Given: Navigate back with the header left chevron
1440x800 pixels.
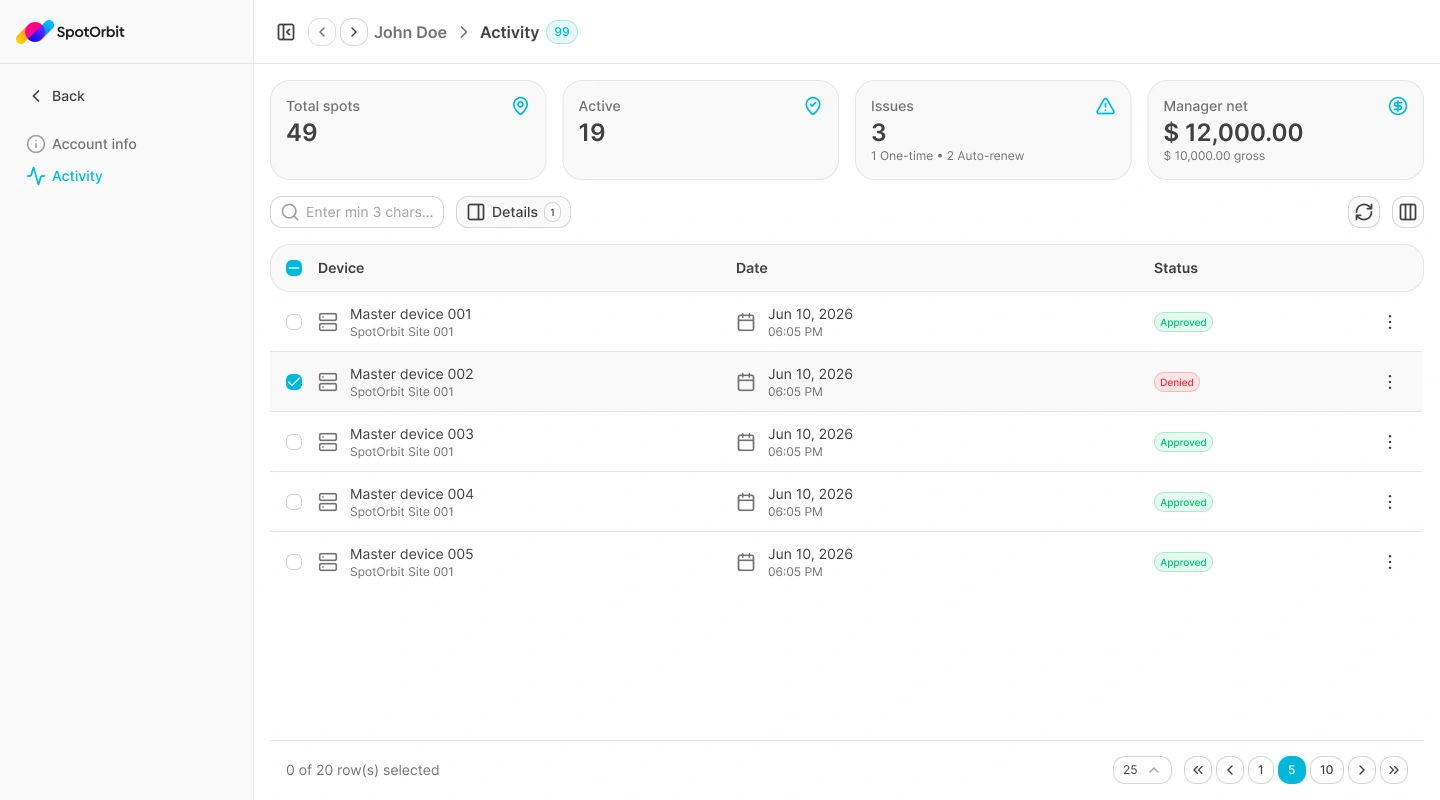Looking at the screenshot, I should (x=322, y=32).
